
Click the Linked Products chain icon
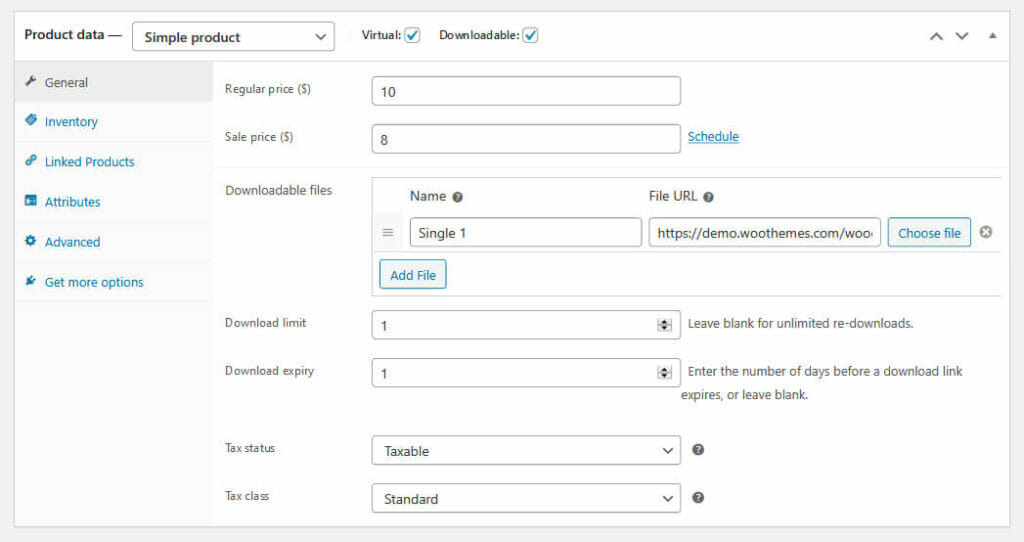tap(30, 161)
